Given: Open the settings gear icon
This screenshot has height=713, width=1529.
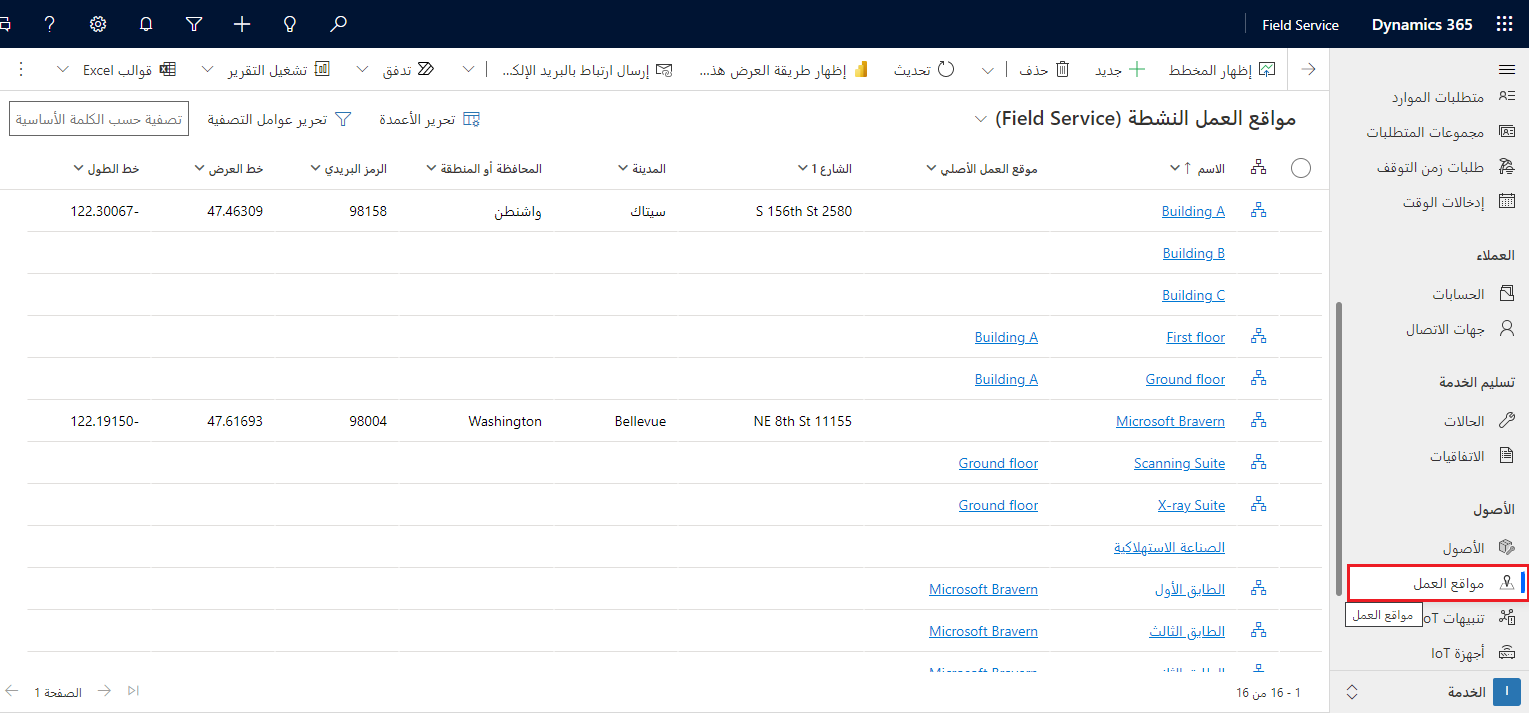Looking at the screenshot, I should coord(98,24).
